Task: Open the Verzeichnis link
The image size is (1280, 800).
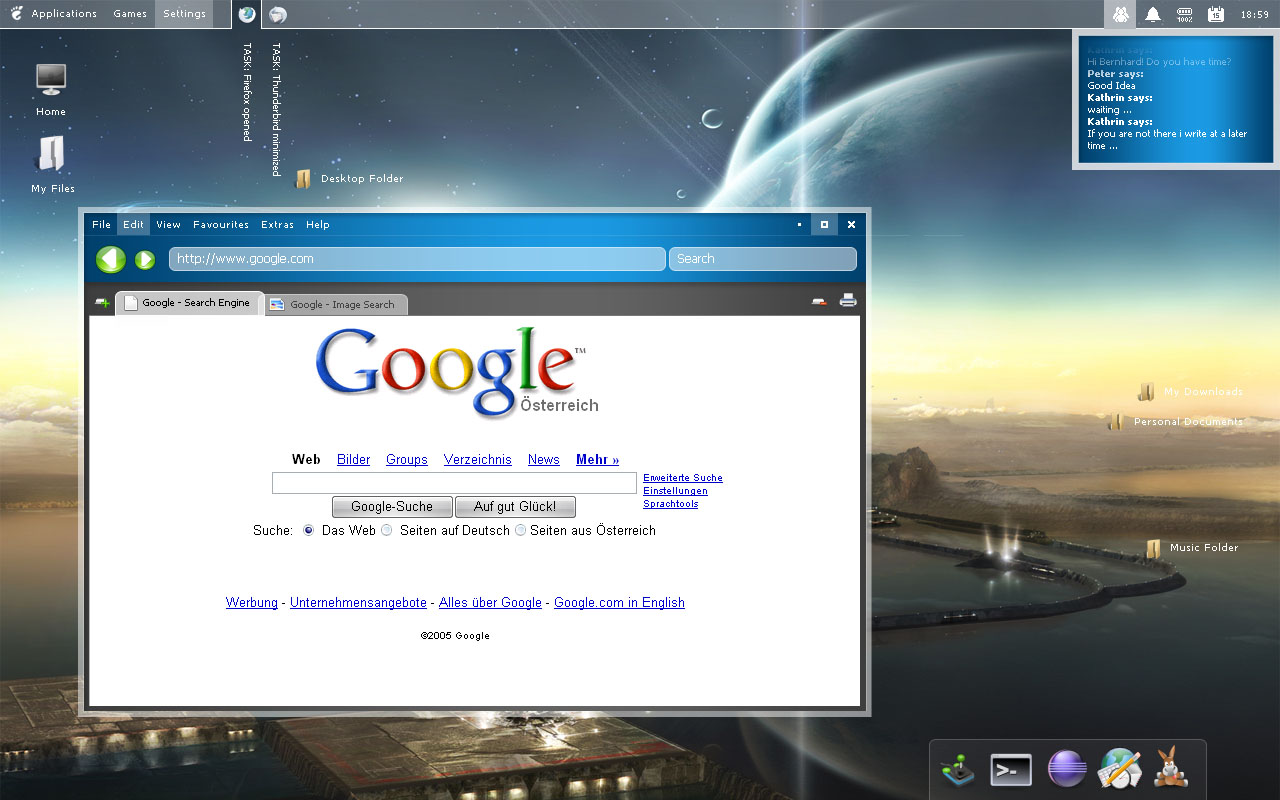Action: click(x=478, y=460)
